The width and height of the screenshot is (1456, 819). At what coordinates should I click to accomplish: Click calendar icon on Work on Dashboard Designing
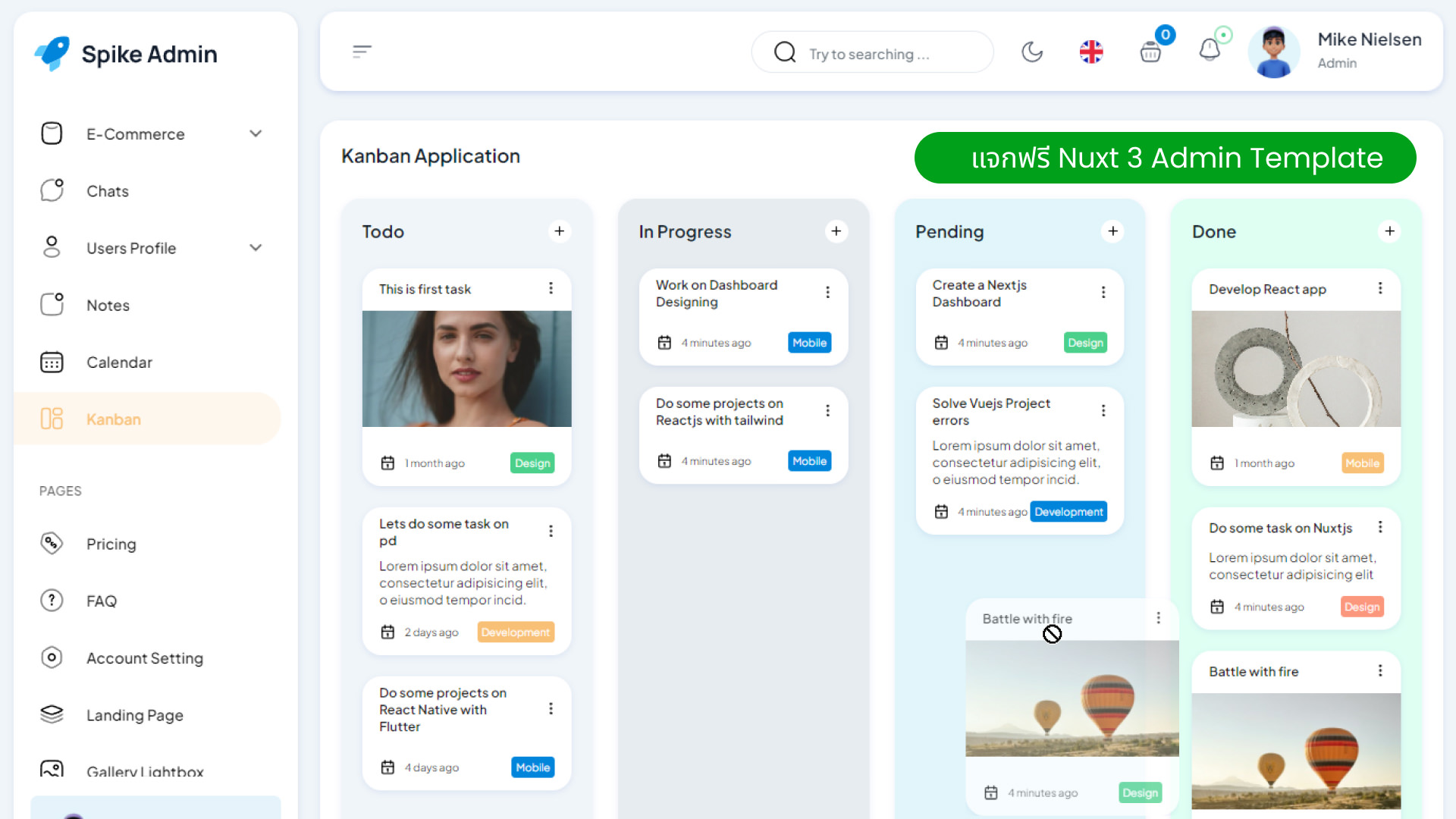click(x=665, y=343)
